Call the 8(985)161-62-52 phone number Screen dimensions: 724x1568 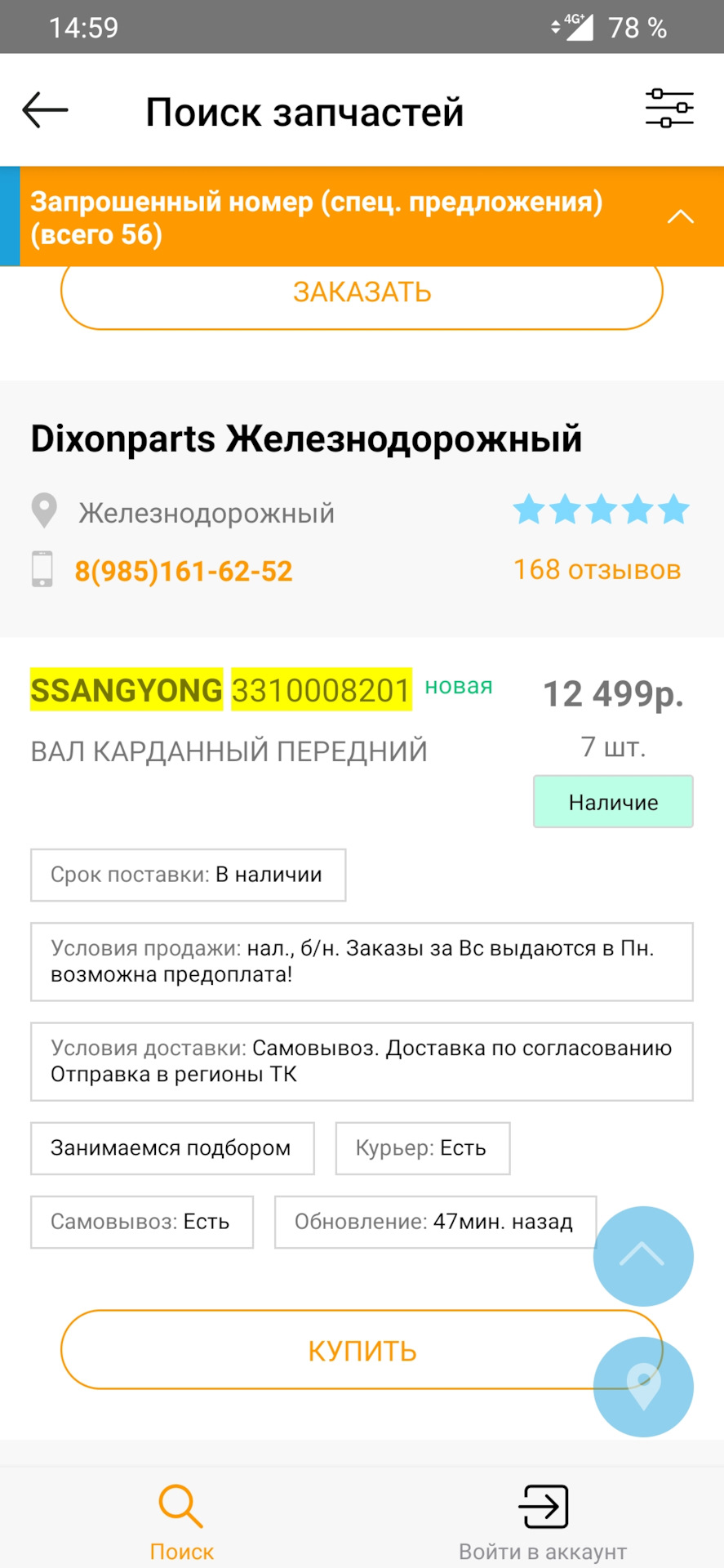(x=184, y=571)
